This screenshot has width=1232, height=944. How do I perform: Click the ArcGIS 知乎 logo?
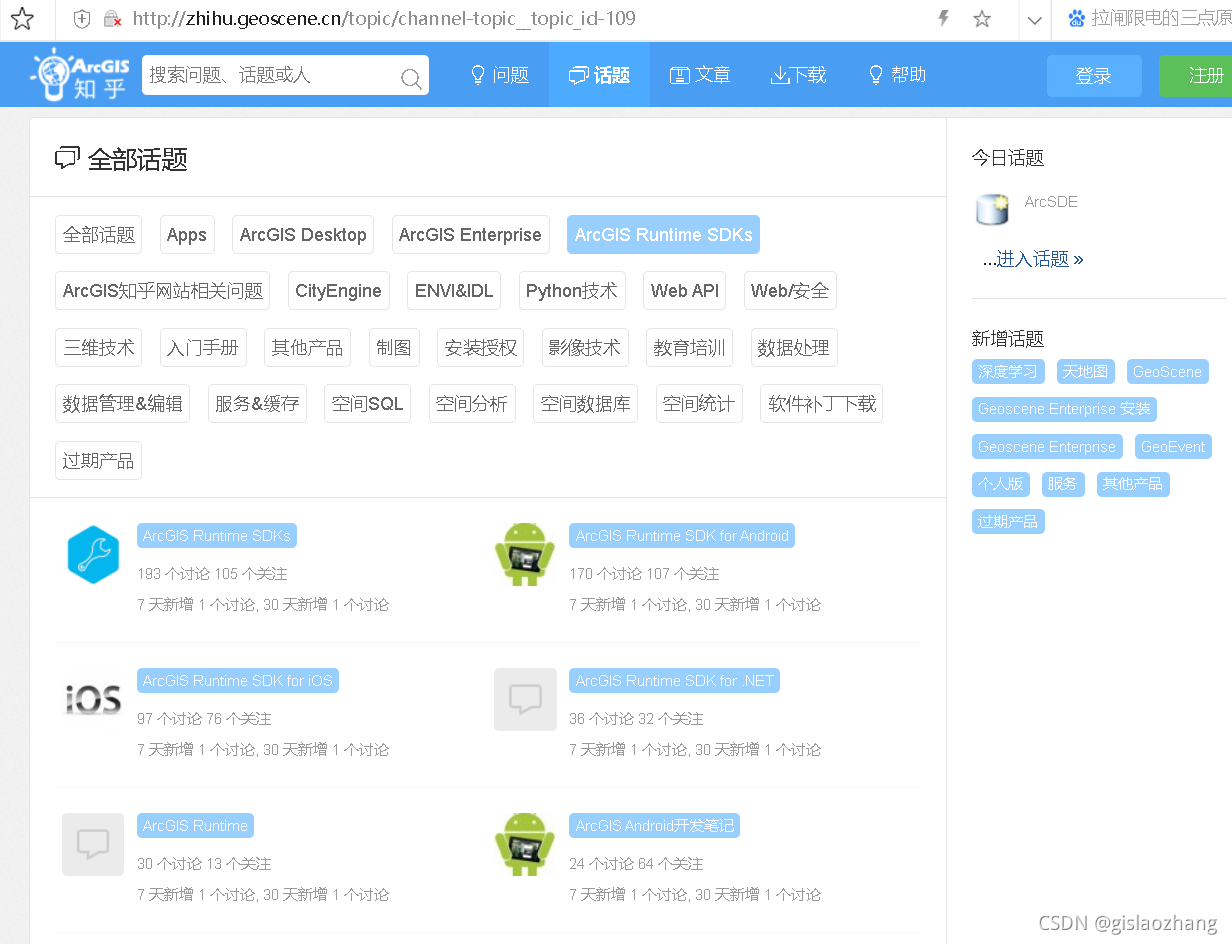[x=81, y=75]
